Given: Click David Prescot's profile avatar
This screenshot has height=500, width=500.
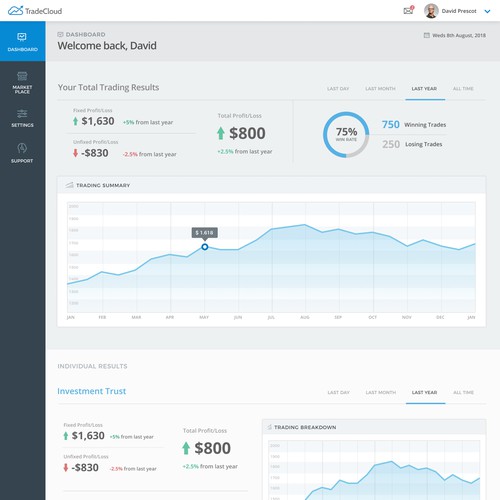Looking at the screenshot, I should click(x=431, y=11).
